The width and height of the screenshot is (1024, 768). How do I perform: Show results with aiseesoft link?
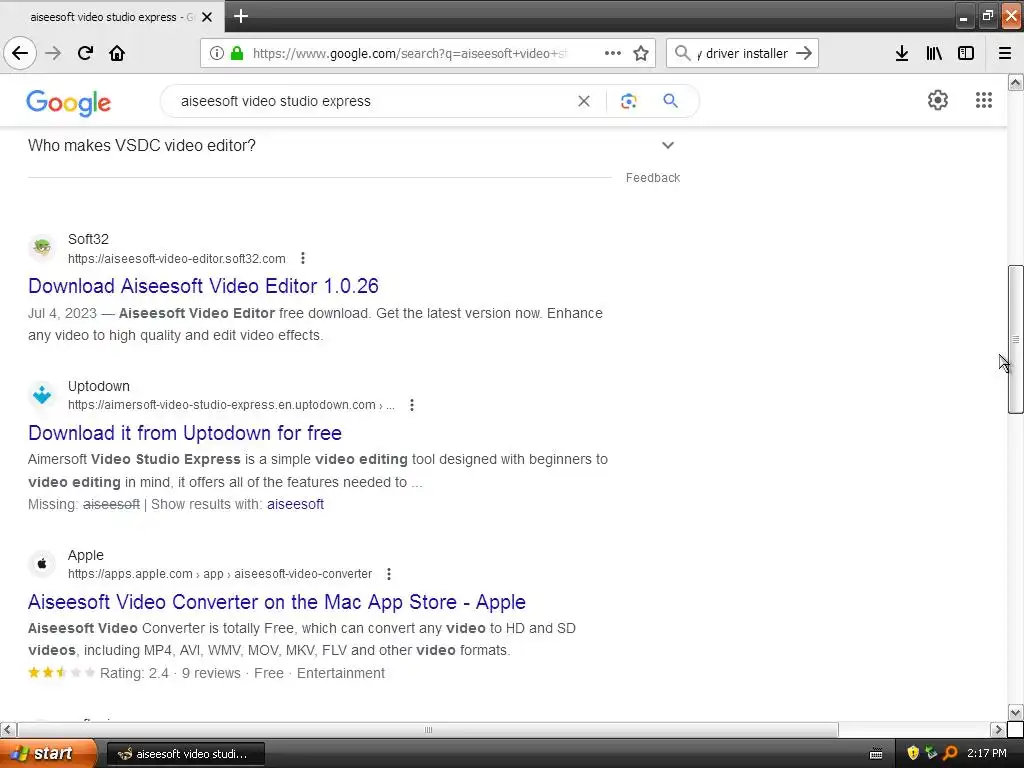pyautogui.click(x=295, y=504)
